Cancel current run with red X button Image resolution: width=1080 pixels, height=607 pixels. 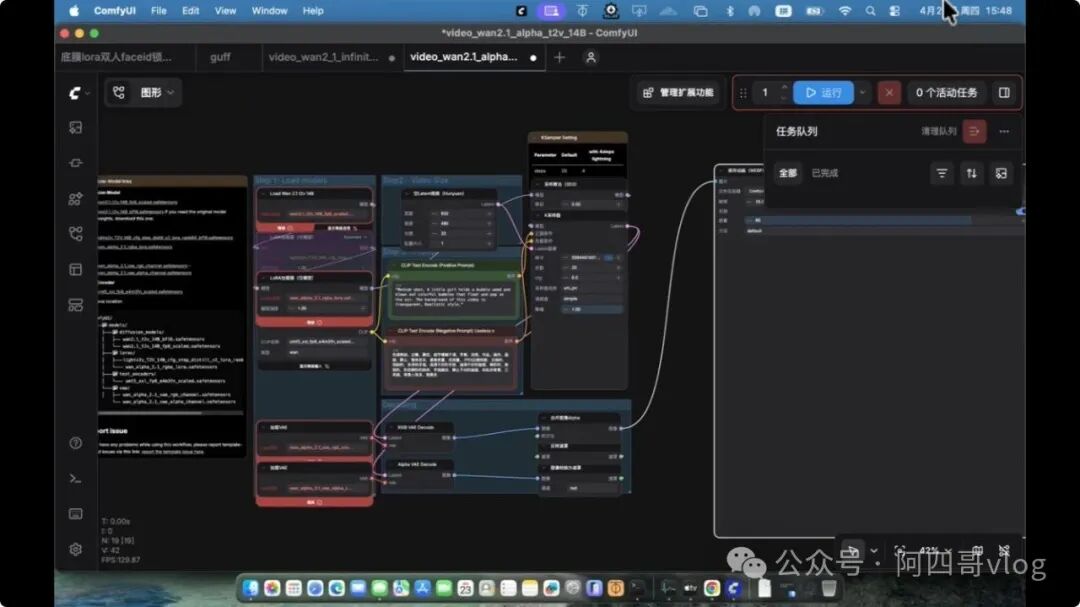[889, 92]
